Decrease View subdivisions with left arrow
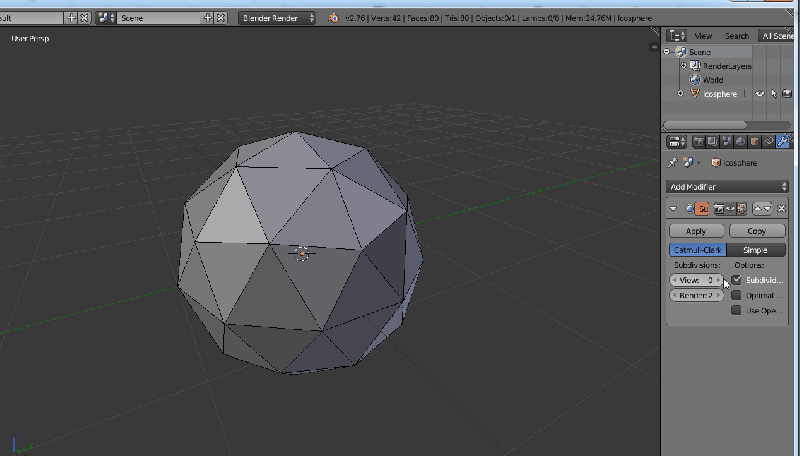Screen dimensions: 800x456 [674, 280]
